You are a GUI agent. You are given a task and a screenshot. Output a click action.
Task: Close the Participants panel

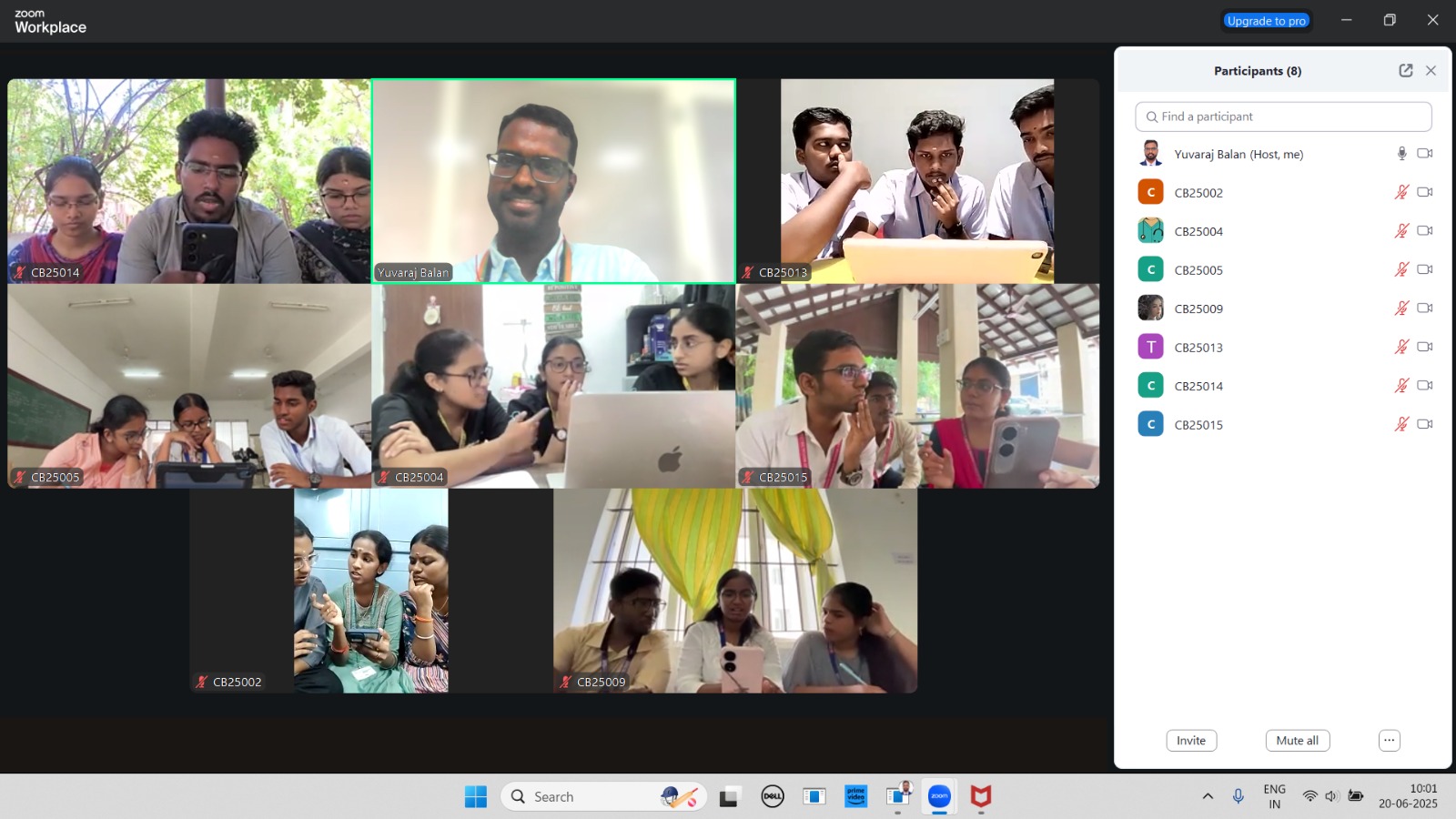click(1431, 71)
